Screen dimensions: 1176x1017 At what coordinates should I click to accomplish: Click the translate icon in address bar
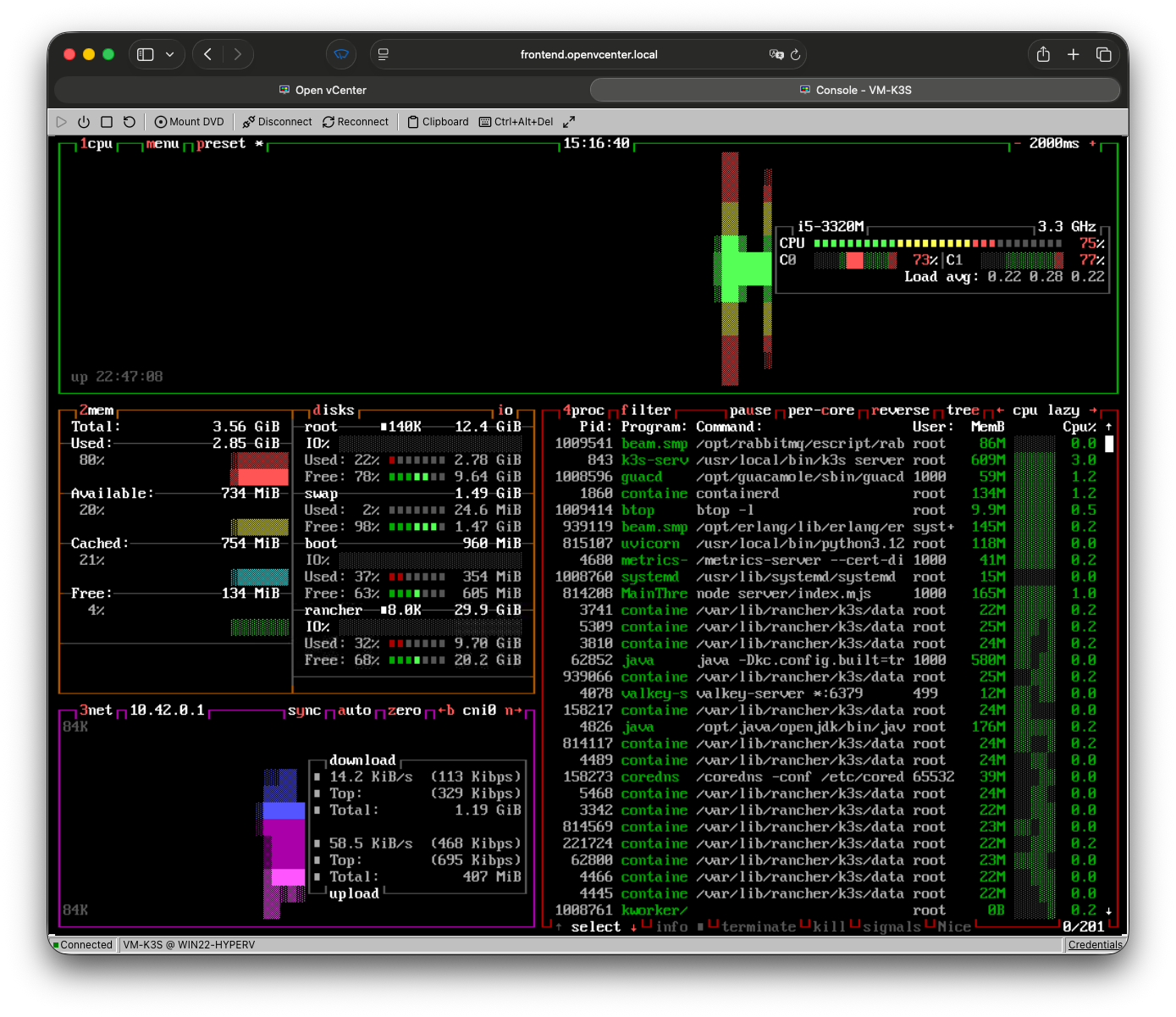[776, 54]
